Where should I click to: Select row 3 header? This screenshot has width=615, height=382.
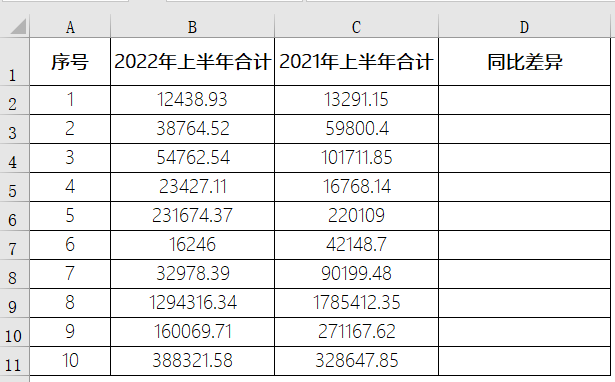click(x=15, y=129)
